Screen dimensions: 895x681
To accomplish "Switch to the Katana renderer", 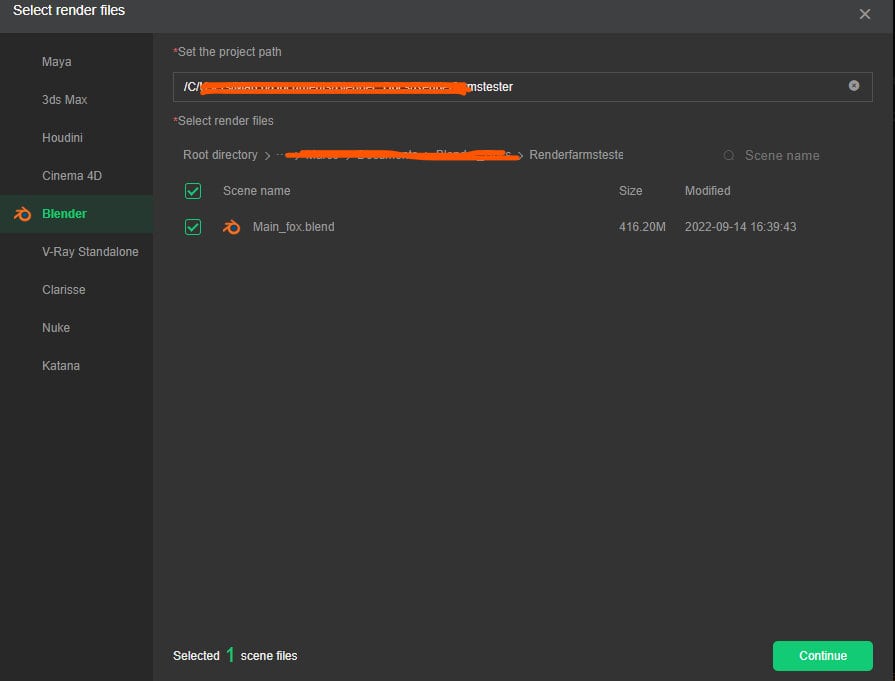I will [60, 365].
